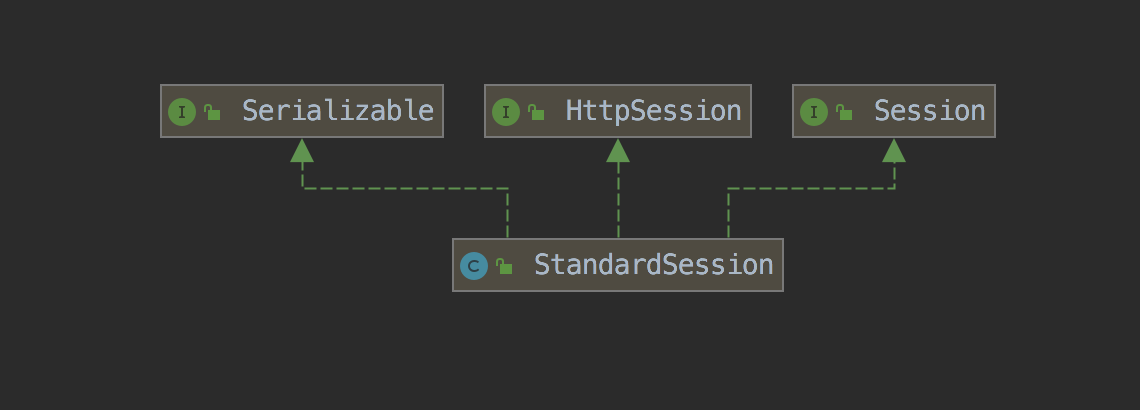Click the green interface icon on Serializable
The height and width of the screenshot is (410, 1140).
[182, 112]
